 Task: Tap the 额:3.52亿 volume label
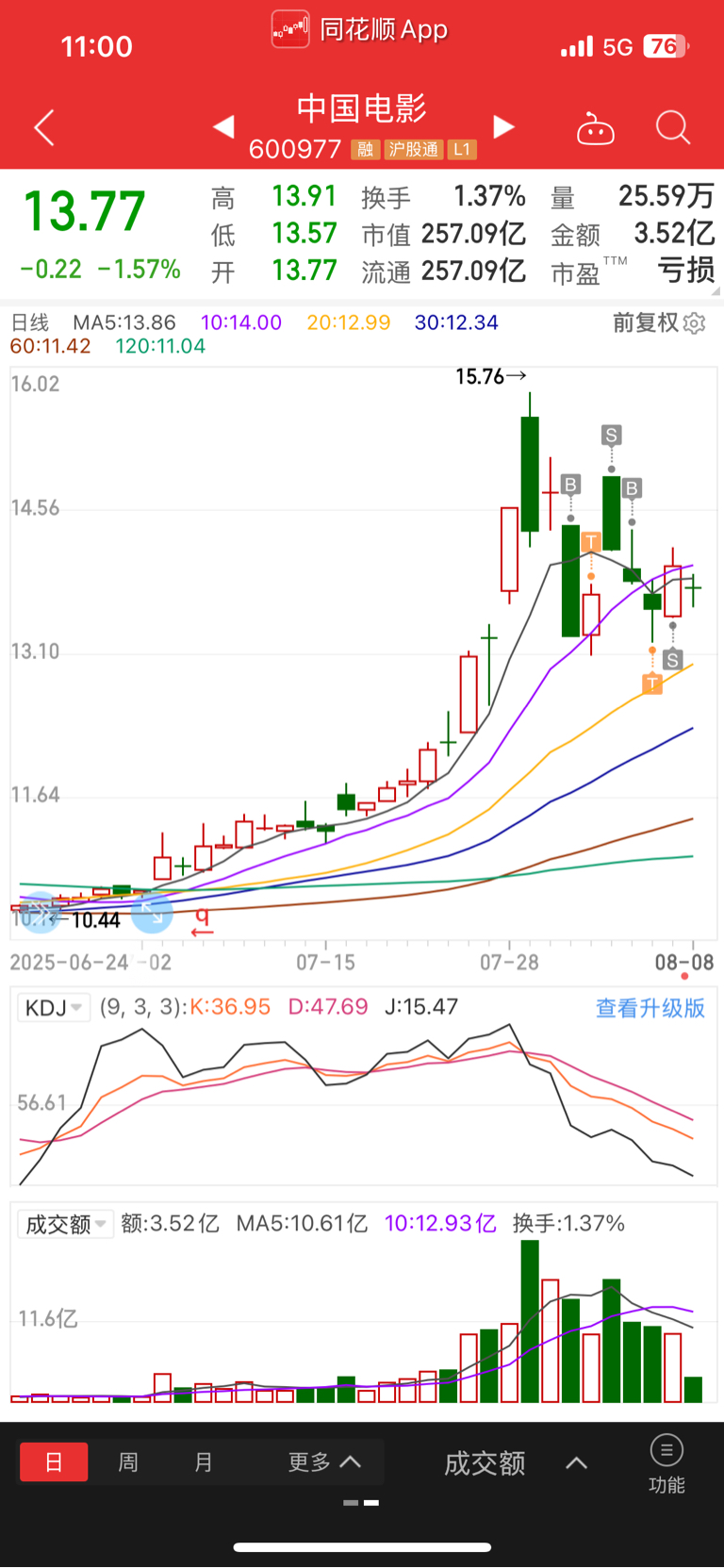tap(170, 1224)
